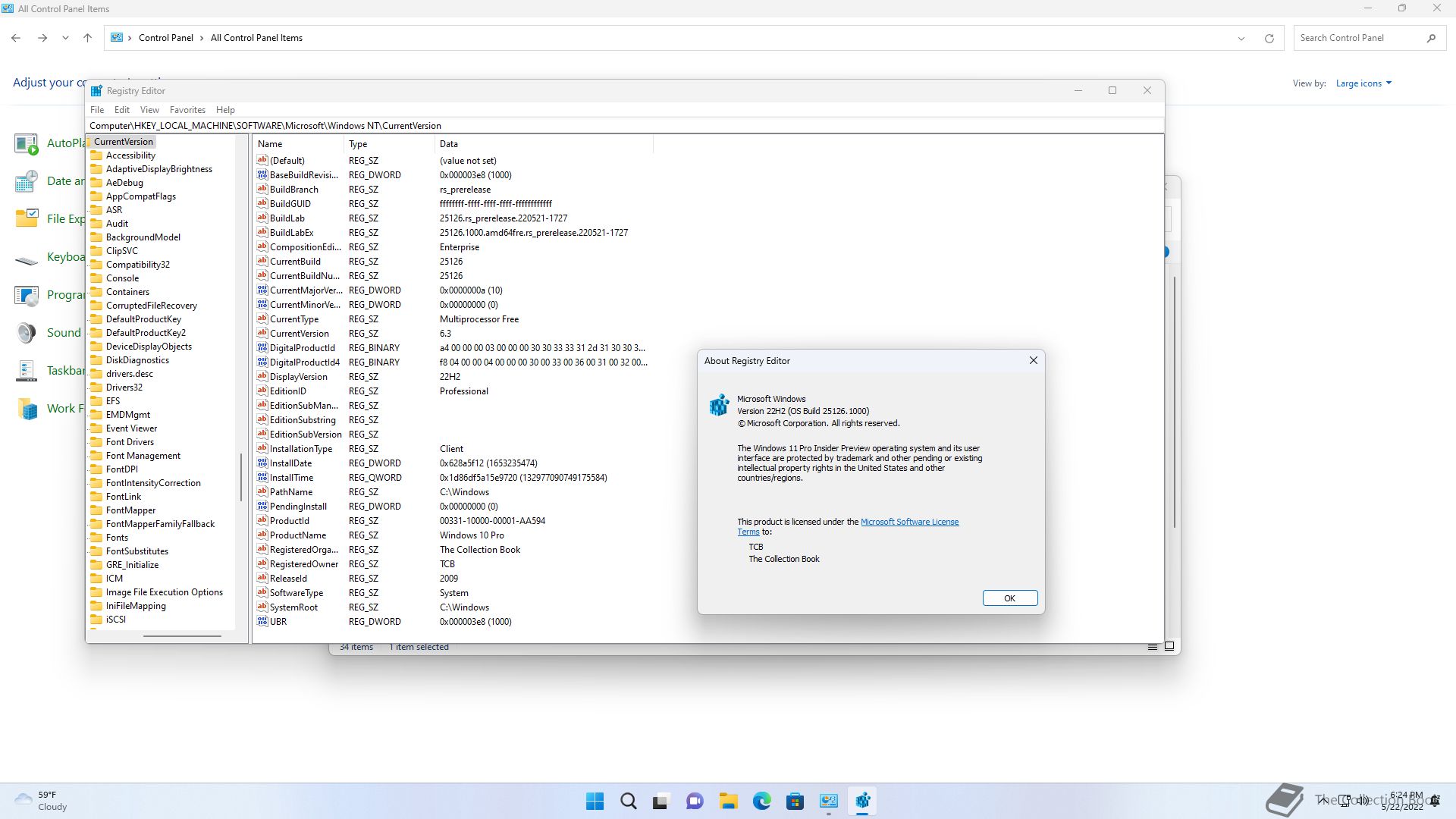Refresh the Control Panel address bar

[x=1269, y=38]
